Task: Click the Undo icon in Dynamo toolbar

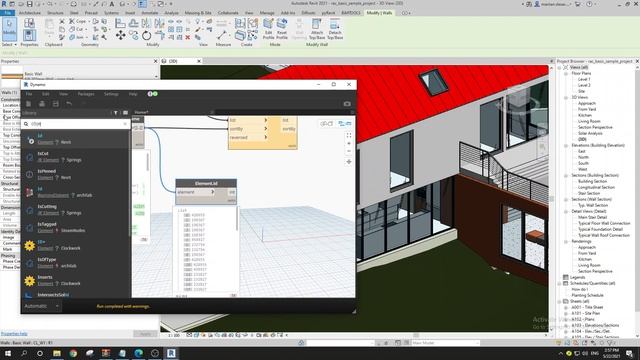Action: [69, 104]
